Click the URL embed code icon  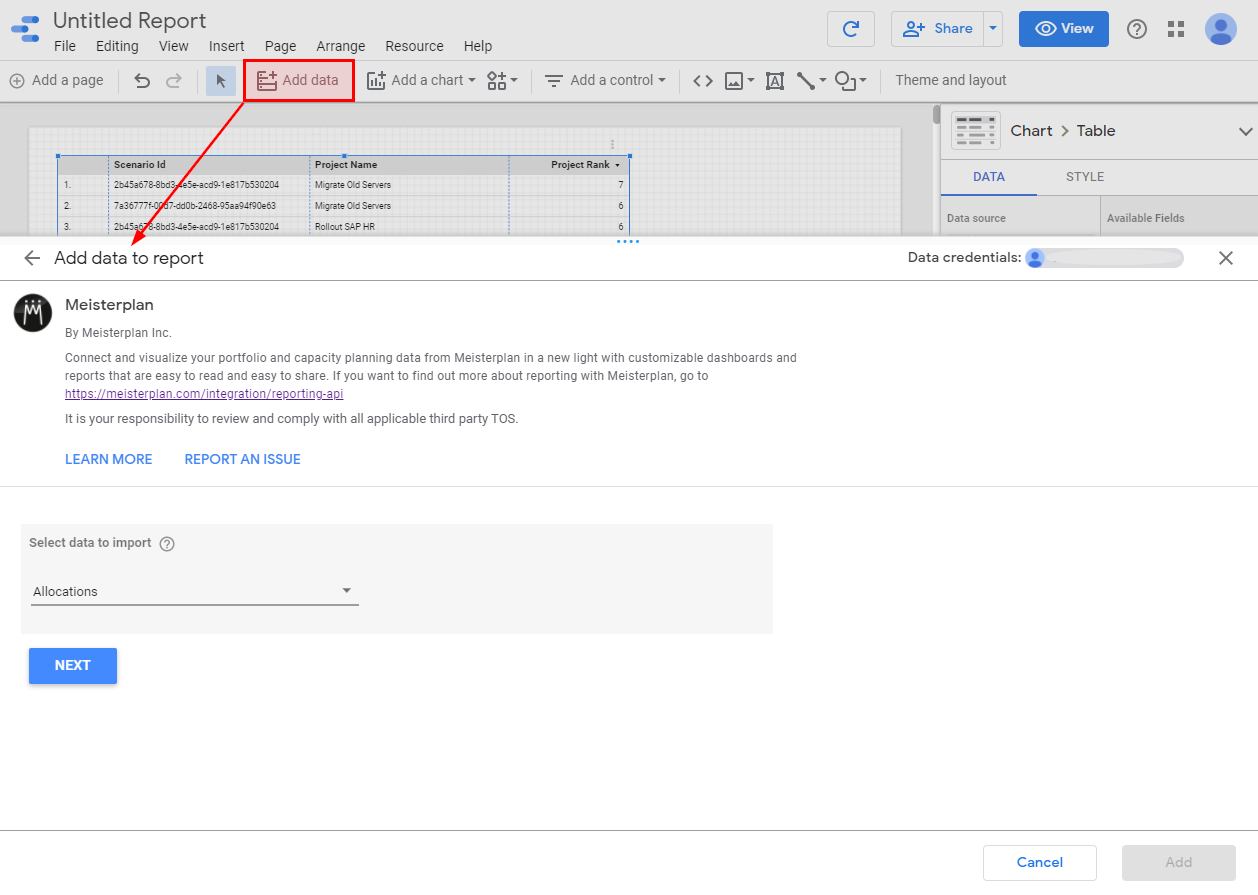tap(703, 81)
